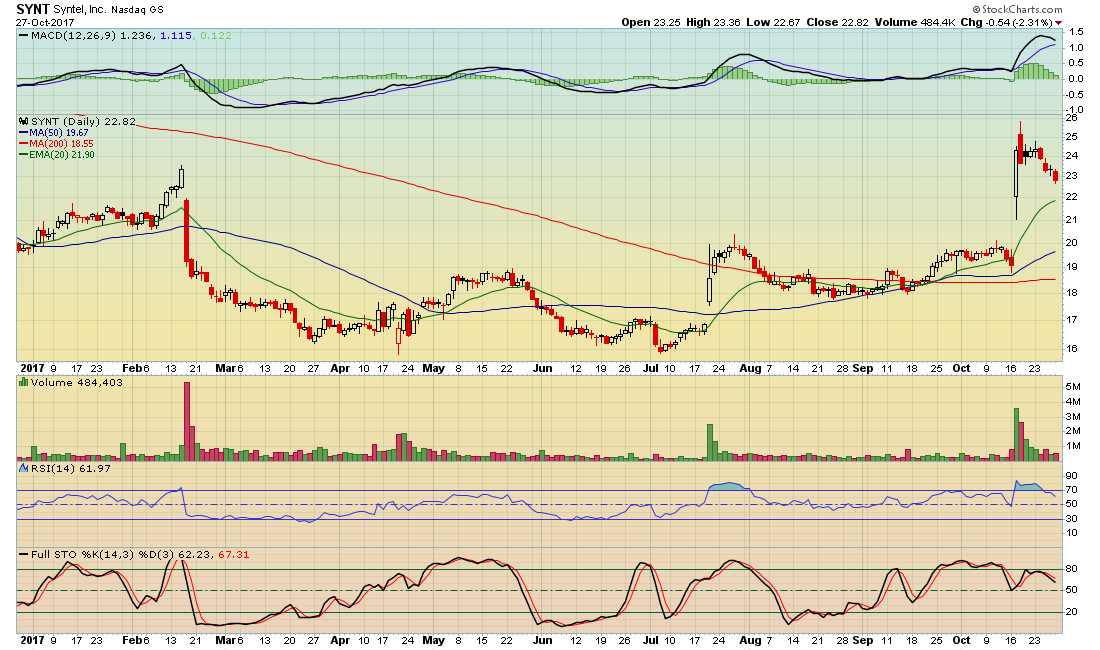Screen dimensions: 1100x650
Task: Click the MA(200) 18.55 legend text
Action: pos(61,144)
